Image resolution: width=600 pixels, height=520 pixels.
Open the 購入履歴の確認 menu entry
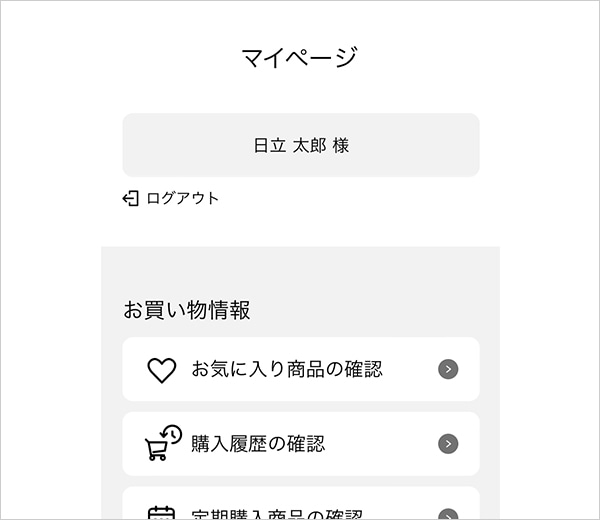[x=258, y=444]
